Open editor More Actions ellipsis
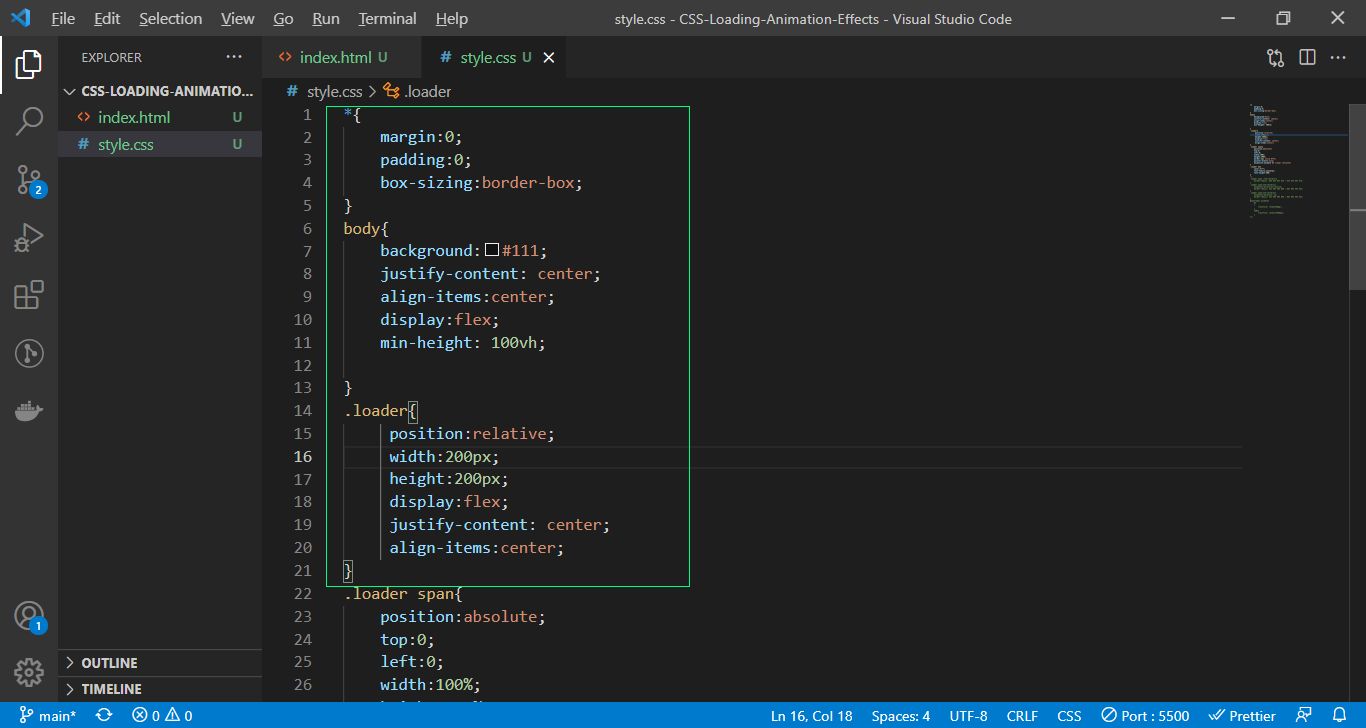This screenshot has width=1366, height=728. pos(1338,58)
